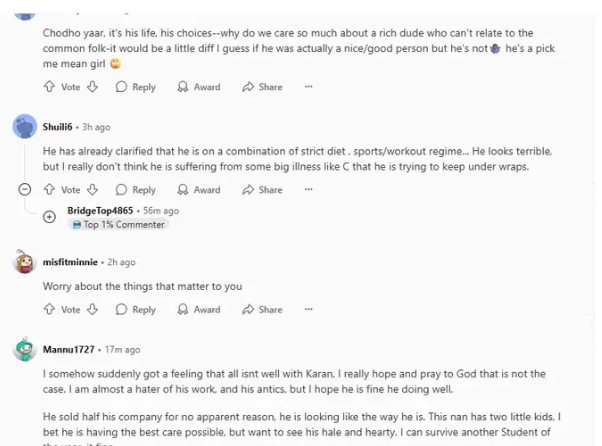Downvote Shuili6's strict diet comment

[x=92, y=189]
